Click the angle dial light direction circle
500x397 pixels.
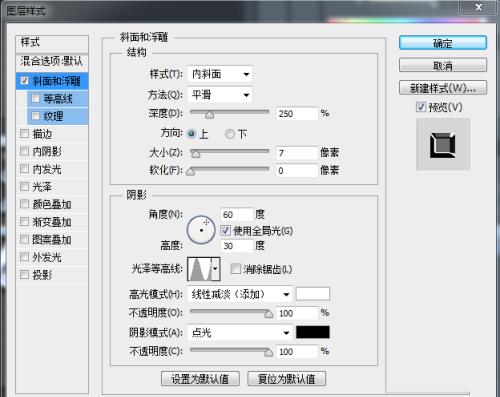click(x=201, y=229)
